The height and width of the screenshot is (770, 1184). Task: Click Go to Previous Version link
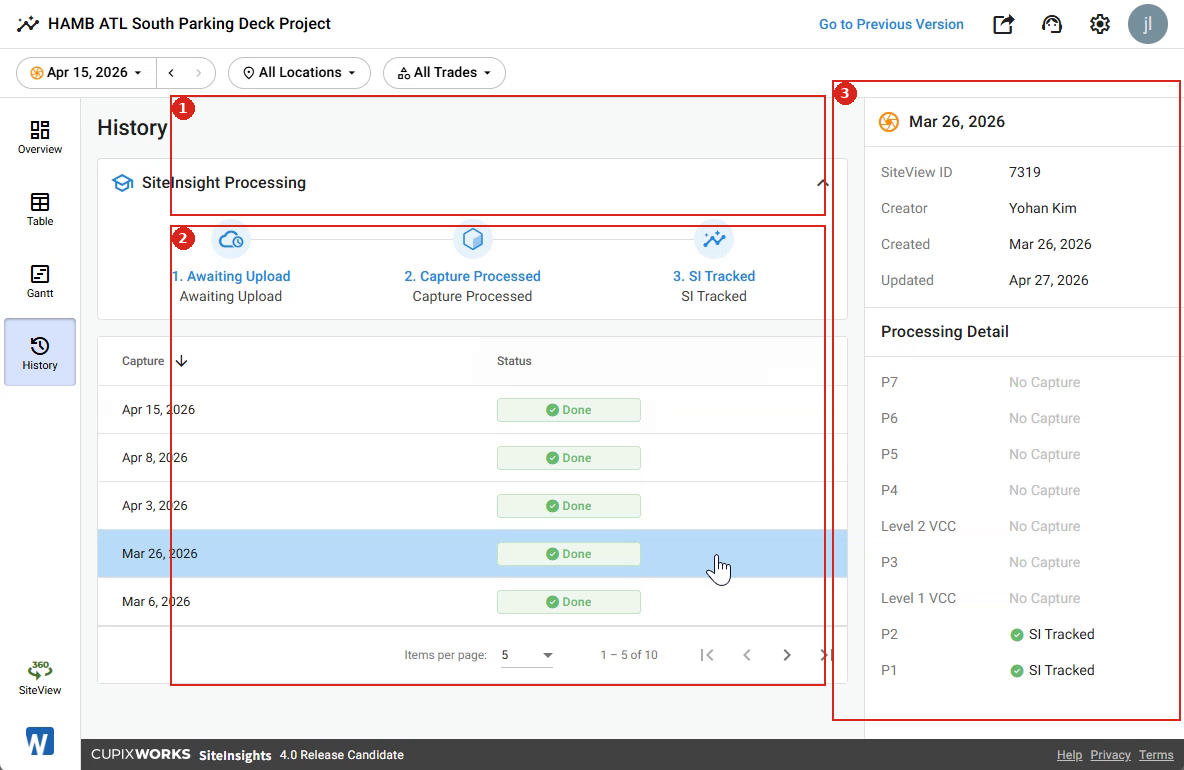(x=891, y=24)
